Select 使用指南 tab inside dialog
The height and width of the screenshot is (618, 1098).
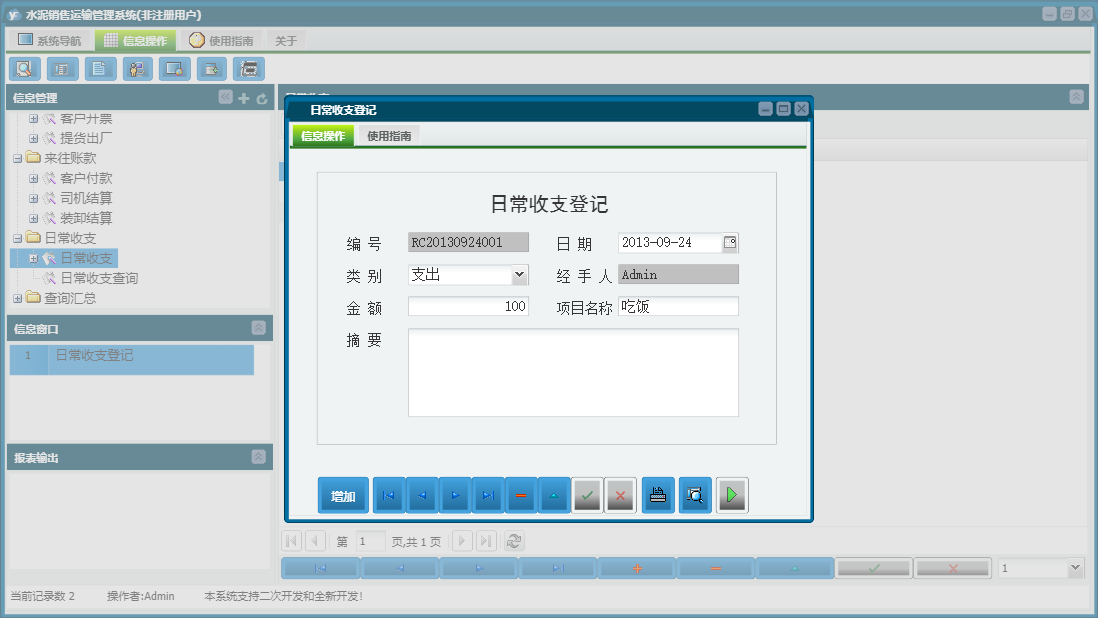coord(389,136)
